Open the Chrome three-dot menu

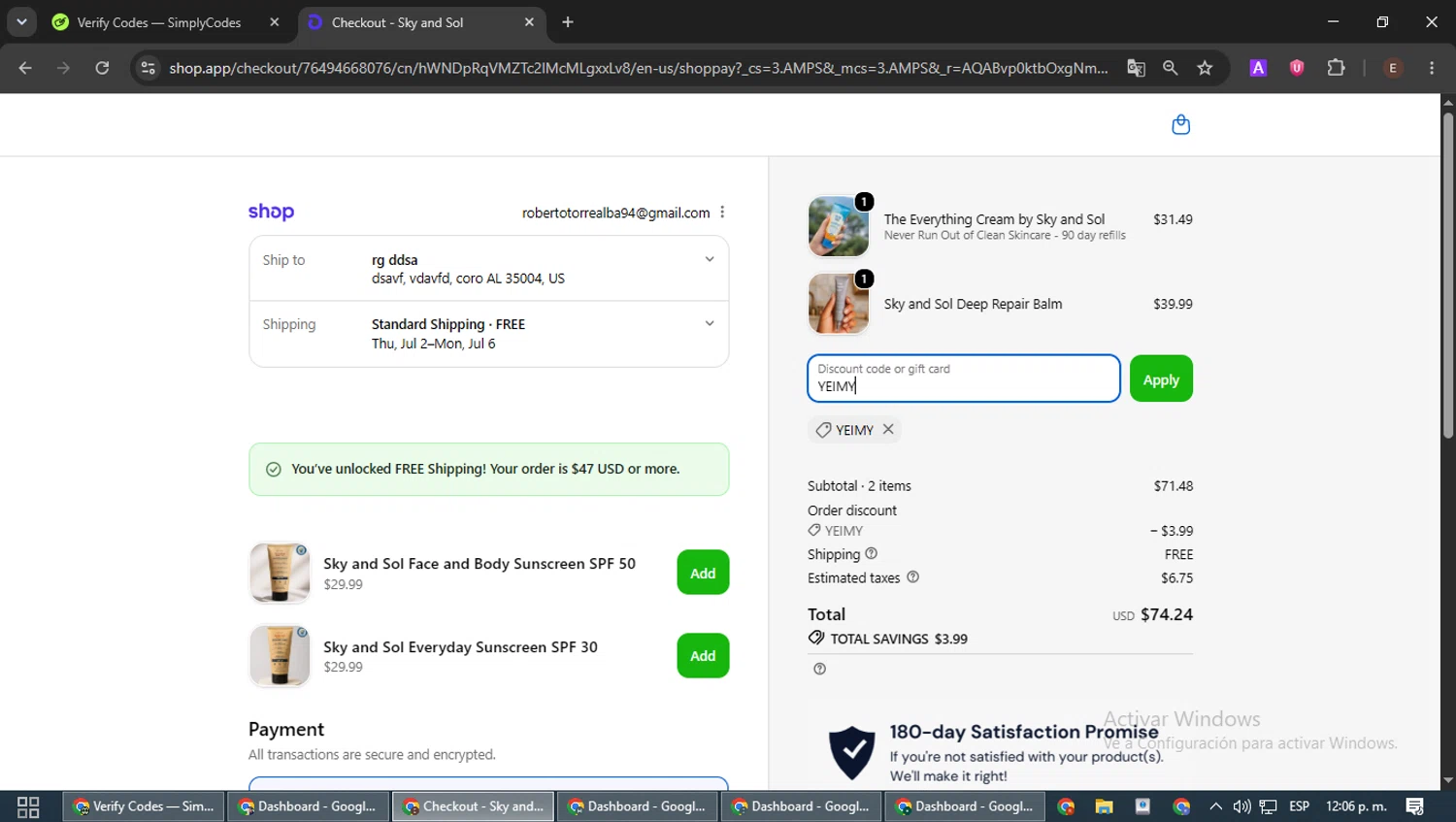1432,68
